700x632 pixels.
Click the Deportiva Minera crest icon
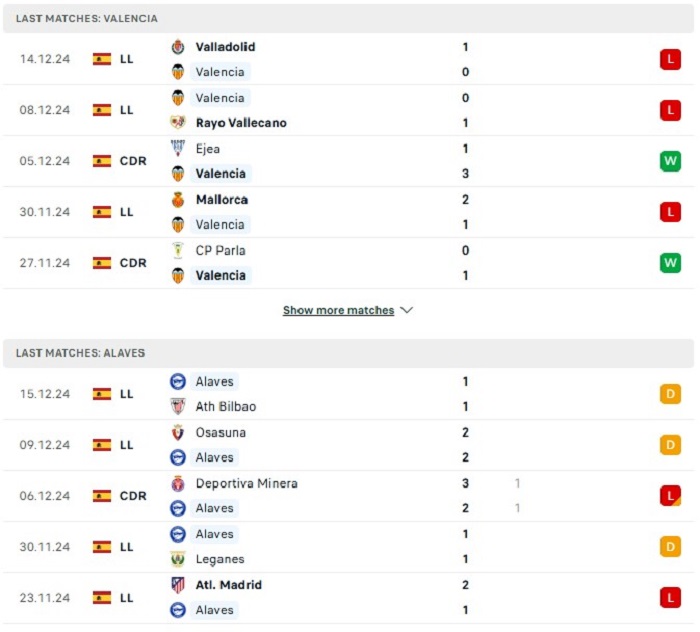coord(178,483)
